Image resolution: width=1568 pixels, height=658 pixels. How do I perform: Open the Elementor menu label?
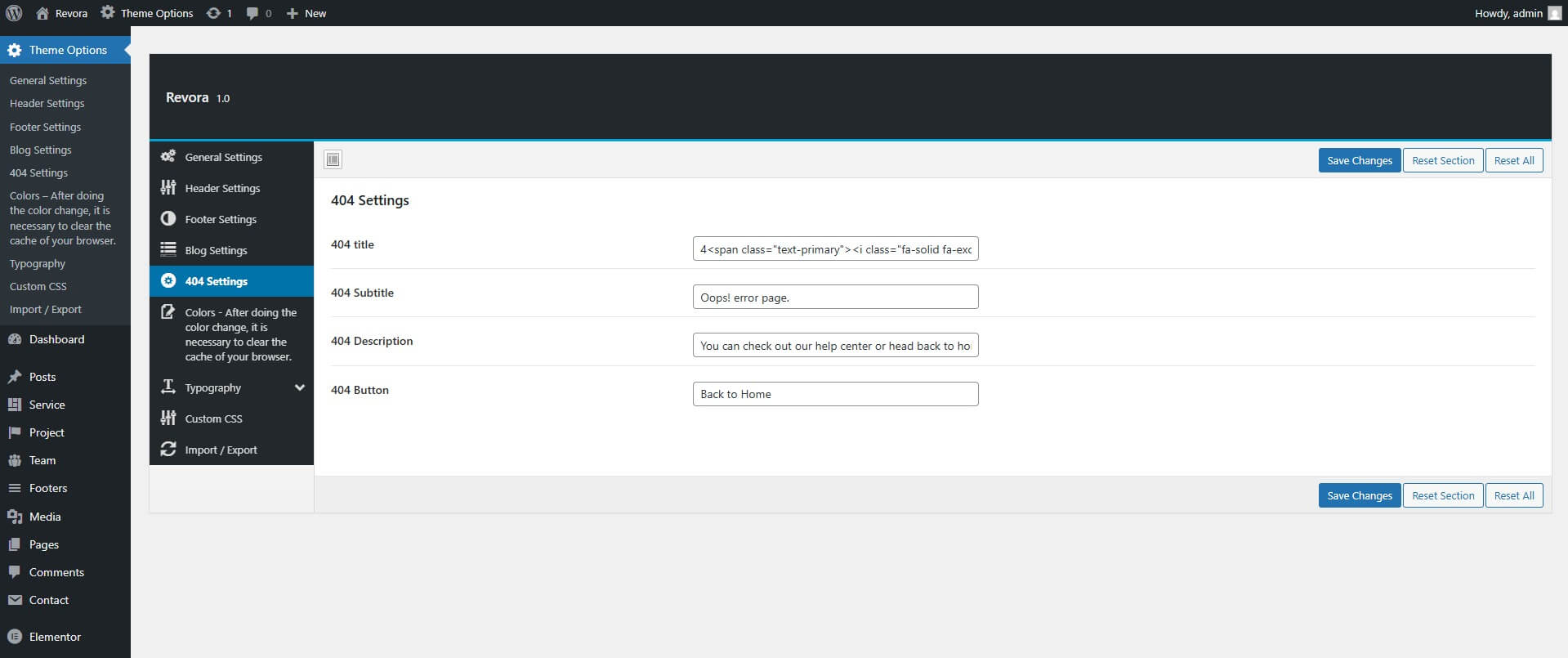(x=56, y=637)
